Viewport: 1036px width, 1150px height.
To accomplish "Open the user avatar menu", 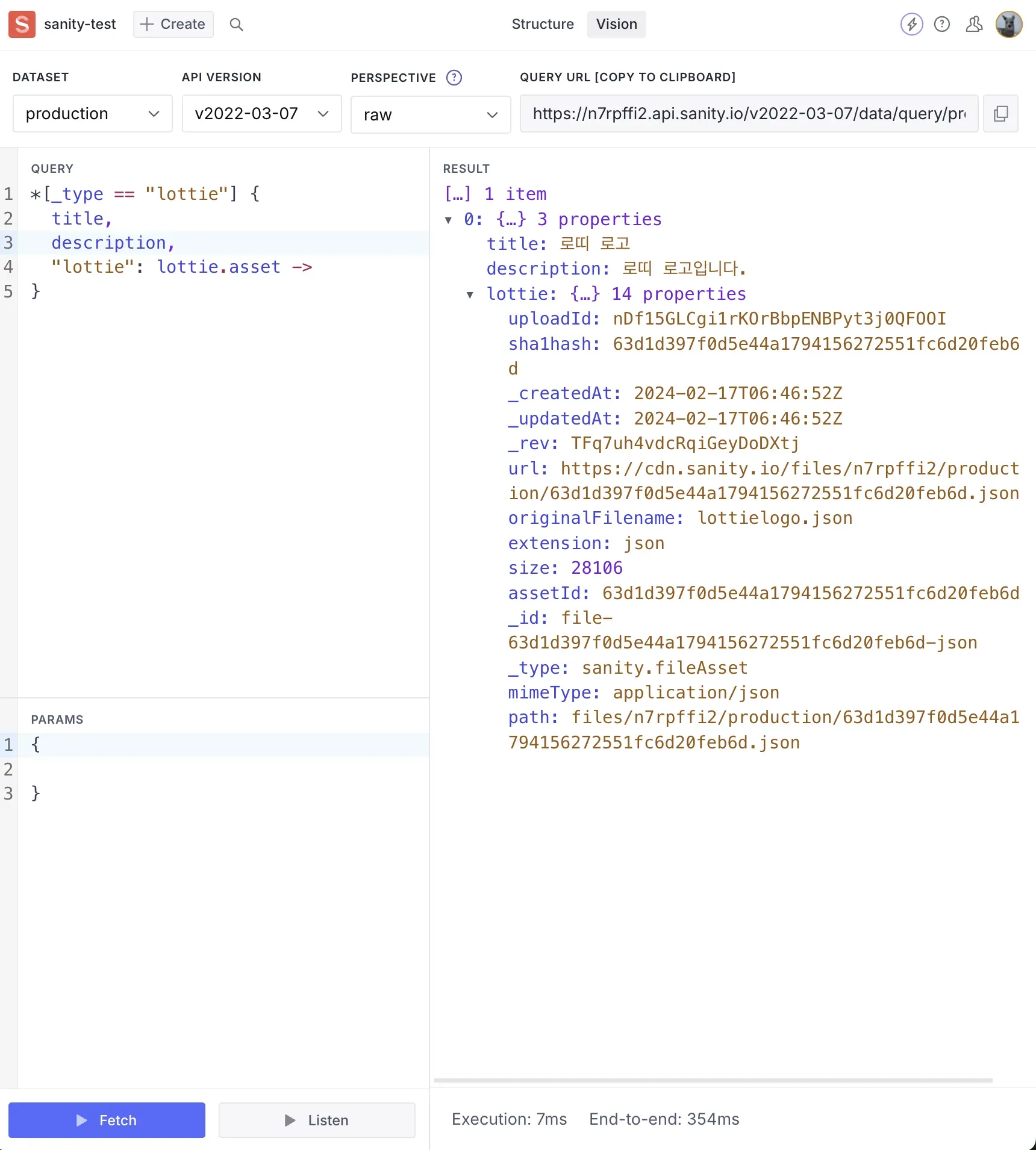I will (1008, 24).
